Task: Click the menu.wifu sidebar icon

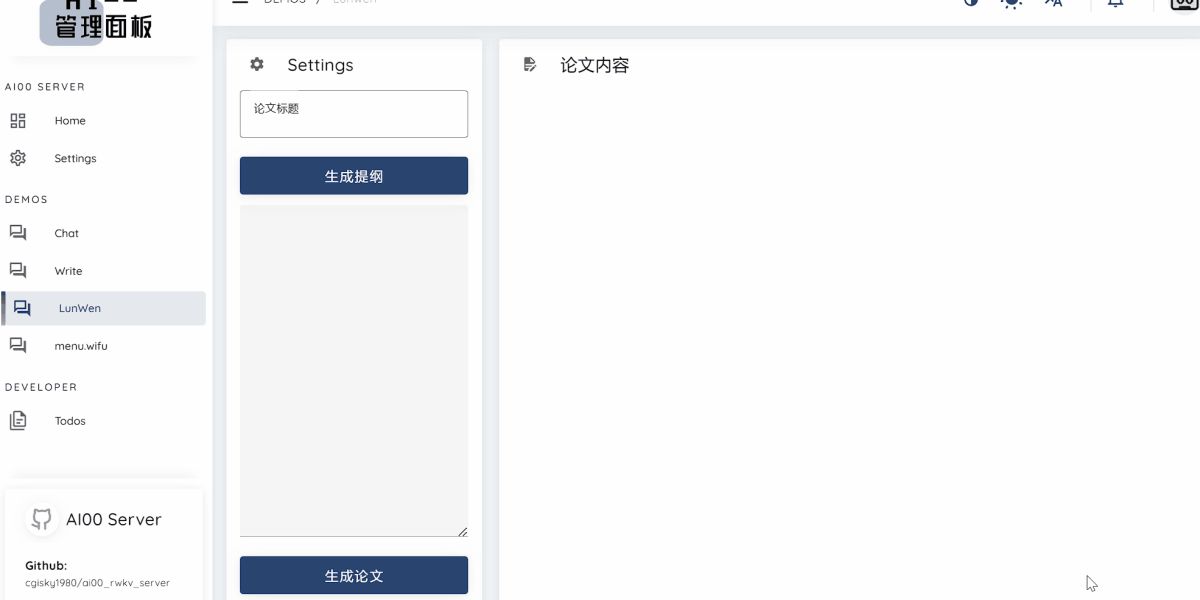Action: 18,345
